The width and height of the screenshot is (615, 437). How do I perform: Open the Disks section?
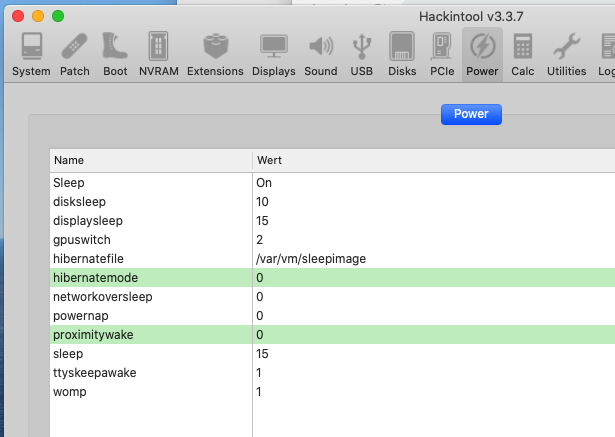point(402,47)
